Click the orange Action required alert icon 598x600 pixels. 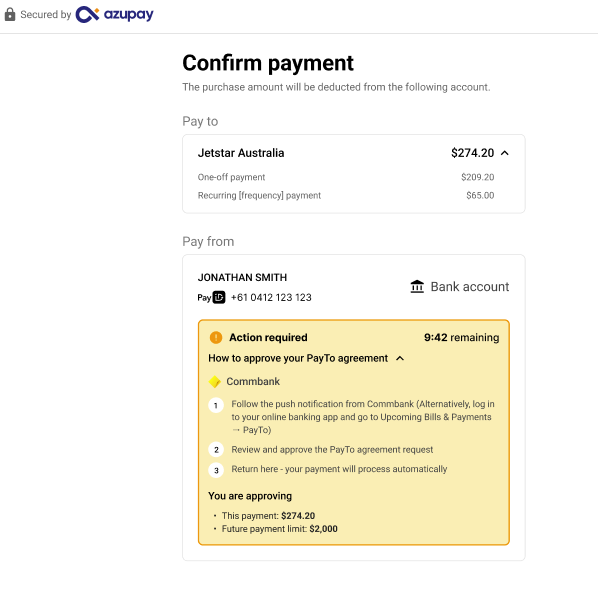pos(216,338)
